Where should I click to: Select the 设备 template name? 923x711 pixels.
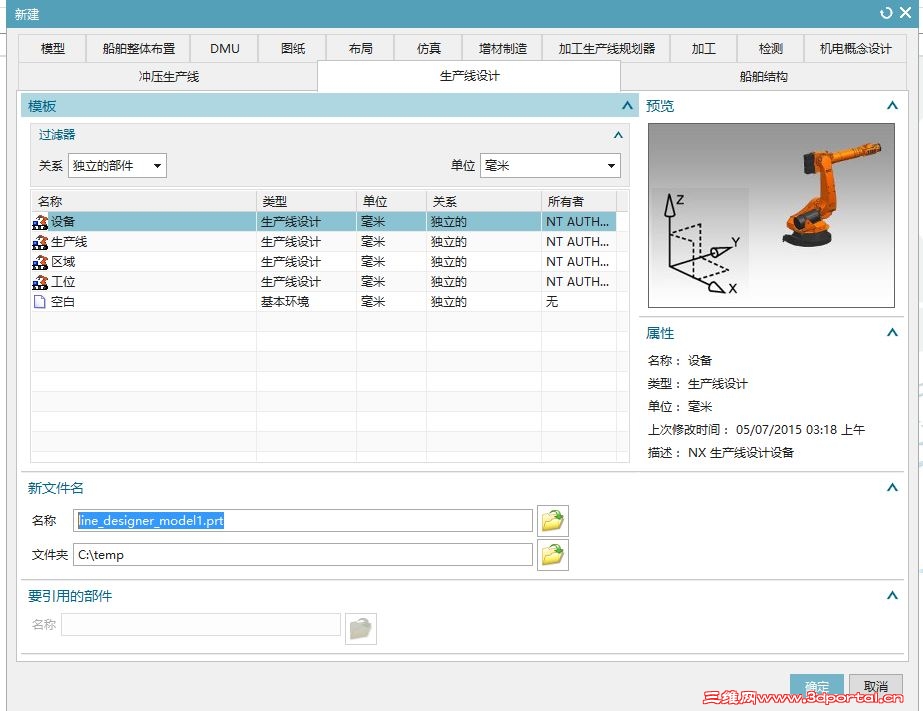coord(62,222)
